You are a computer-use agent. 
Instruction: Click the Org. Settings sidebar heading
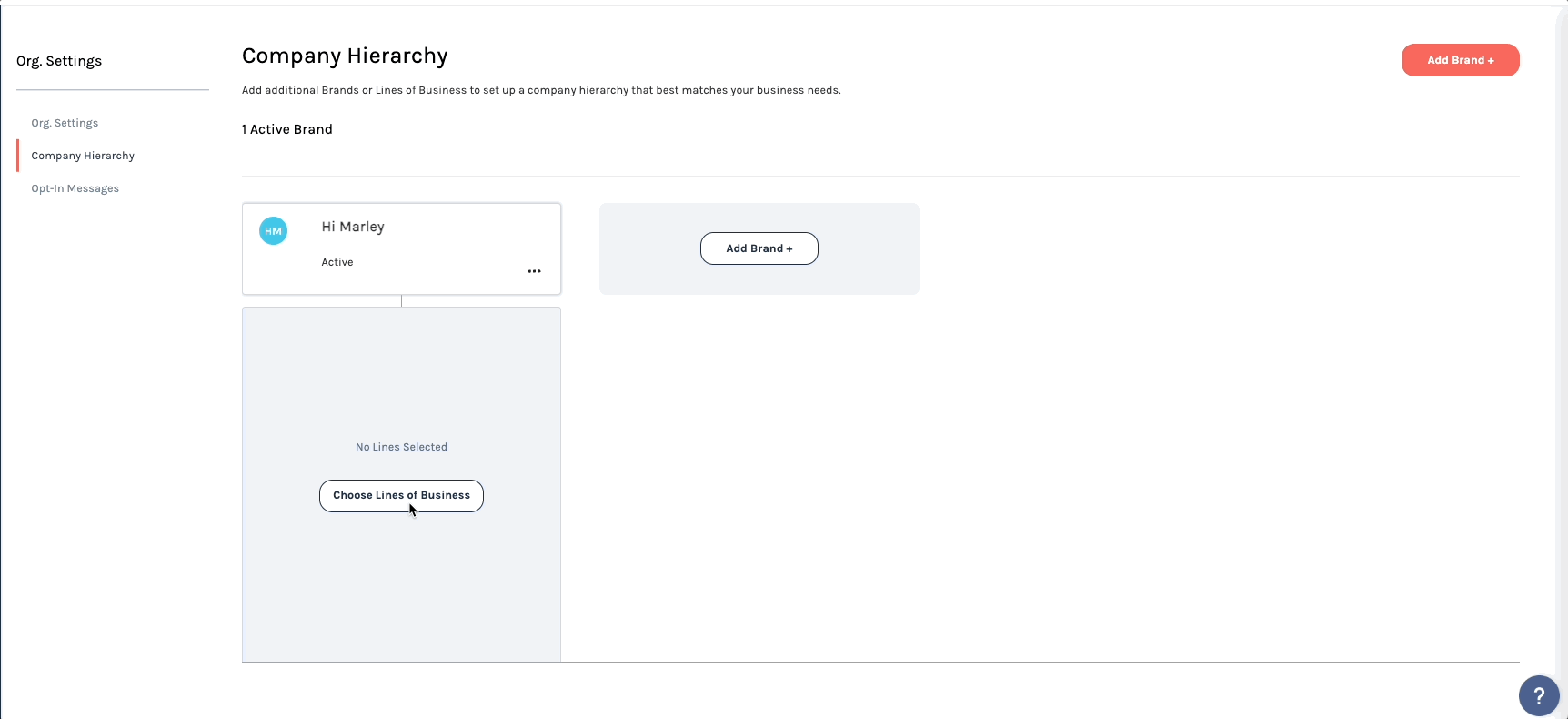(x=59, y=61)
